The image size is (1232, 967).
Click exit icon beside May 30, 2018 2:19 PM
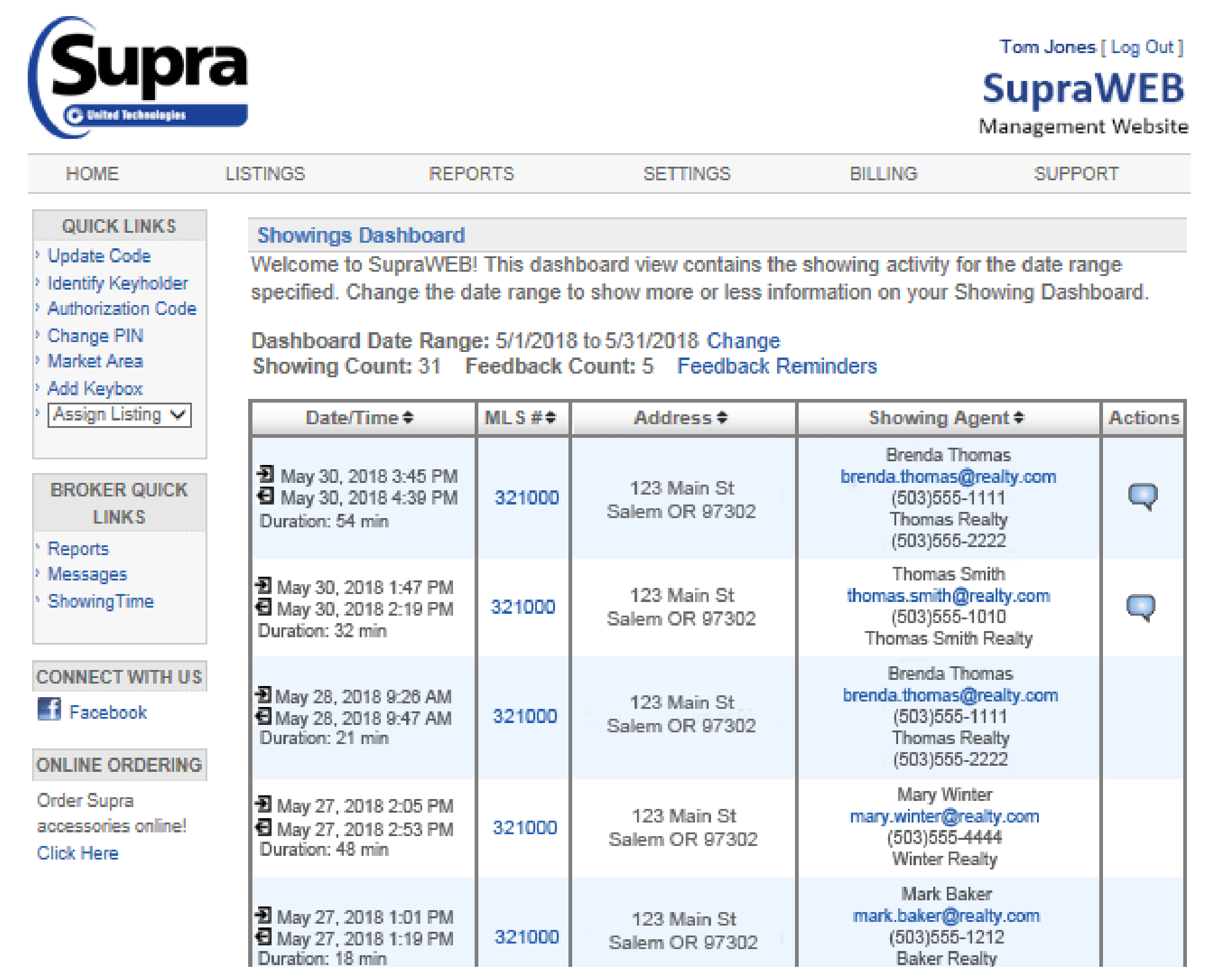pyautogui.click(x=264, y=607)
